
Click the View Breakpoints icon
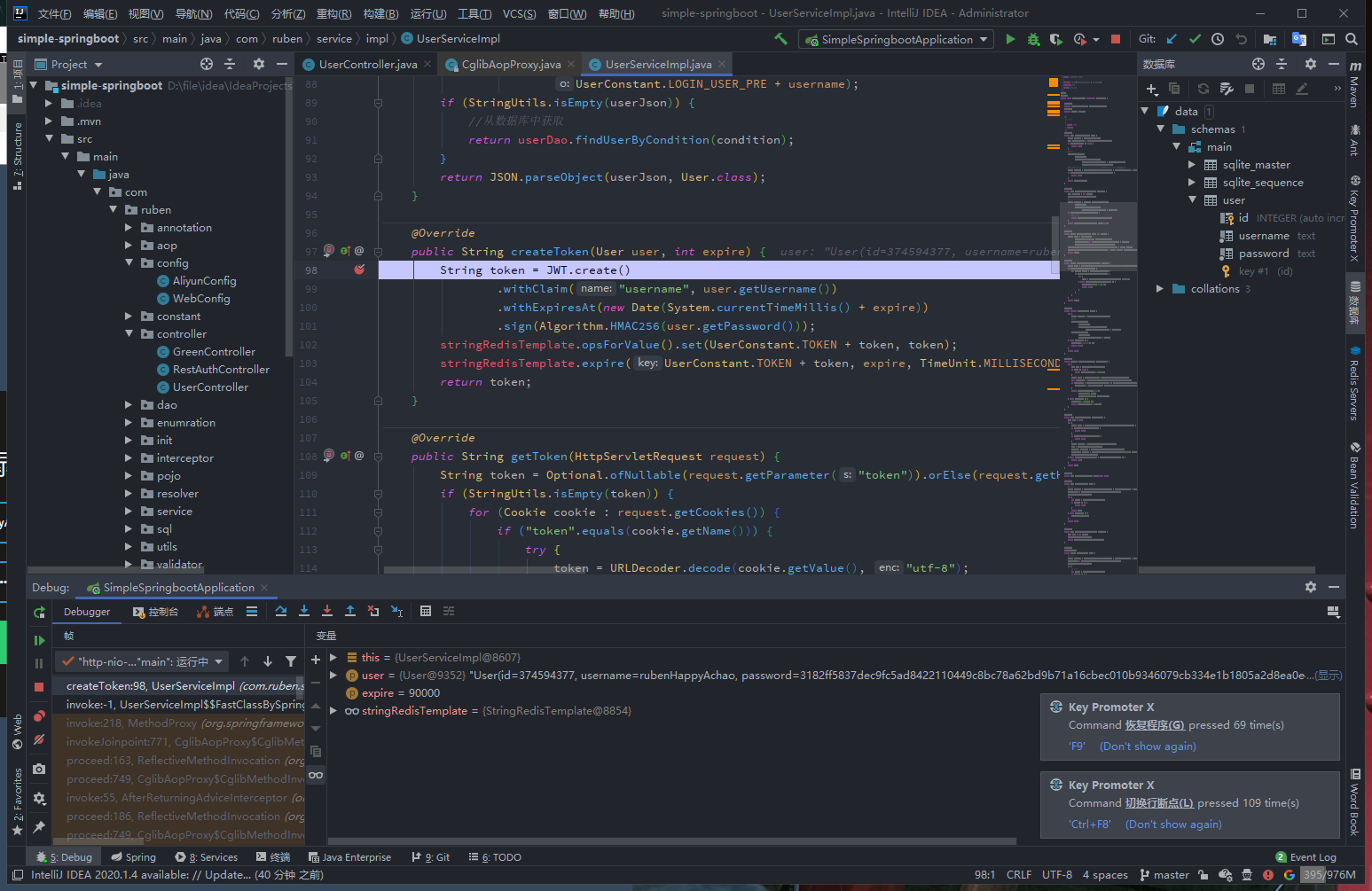(39, 716)
